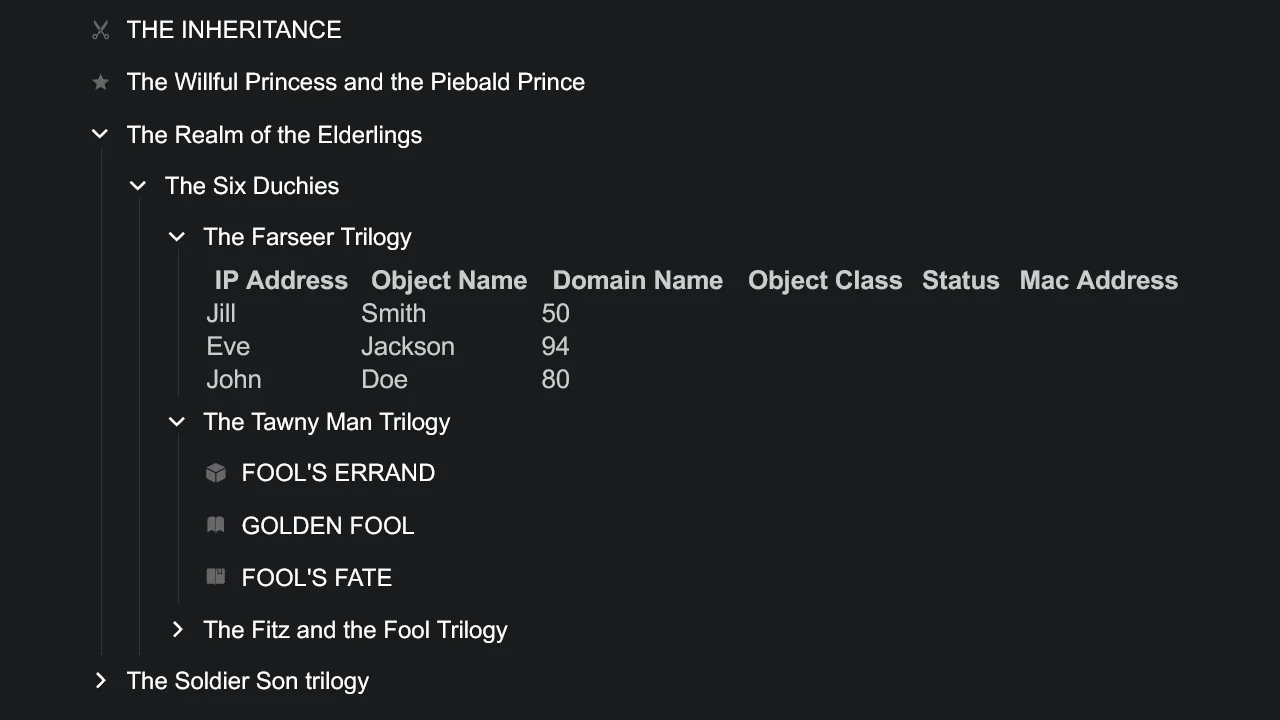The width and height of the screenshot is (1280, 720).
Task: Click the Object Name column header
Action: click(x=448, y=280)
